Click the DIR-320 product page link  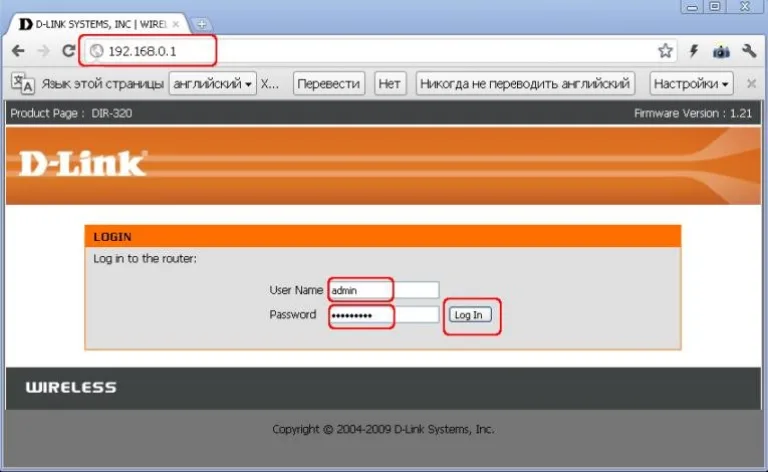112,113
